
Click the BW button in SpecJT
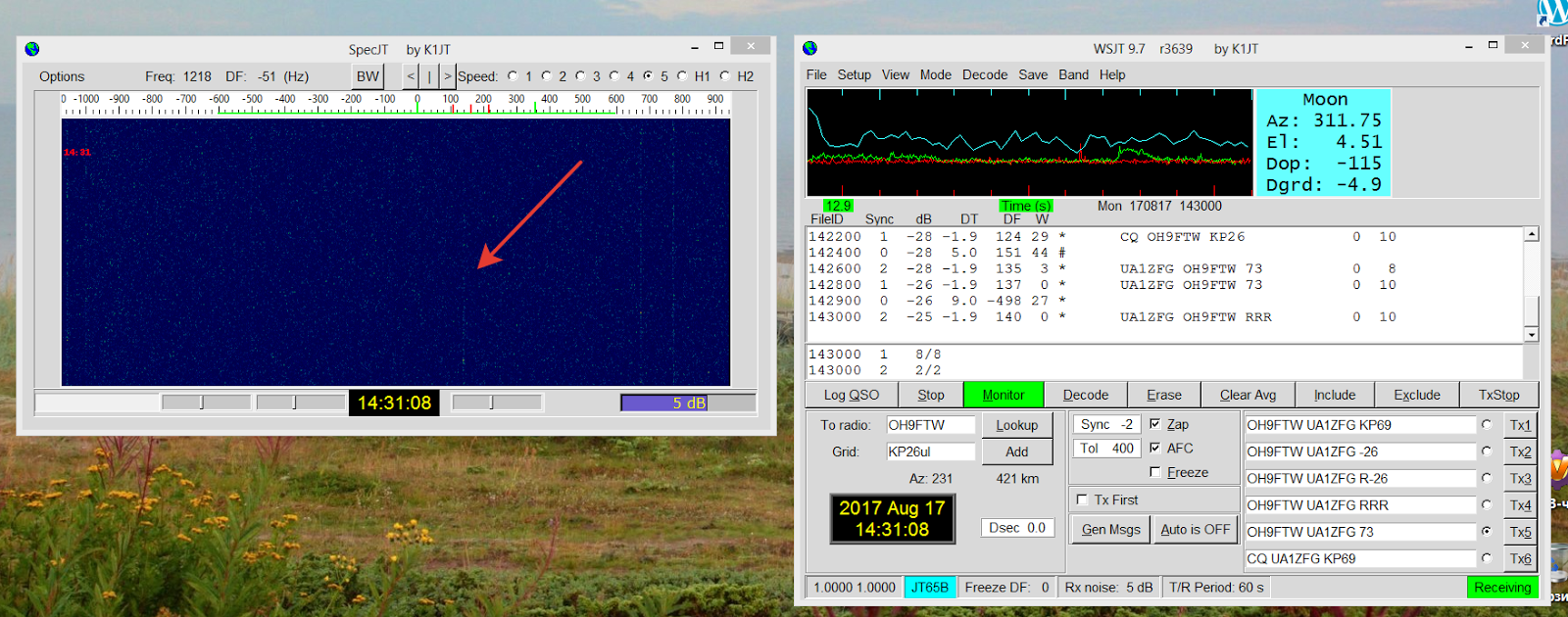(367, 76)
